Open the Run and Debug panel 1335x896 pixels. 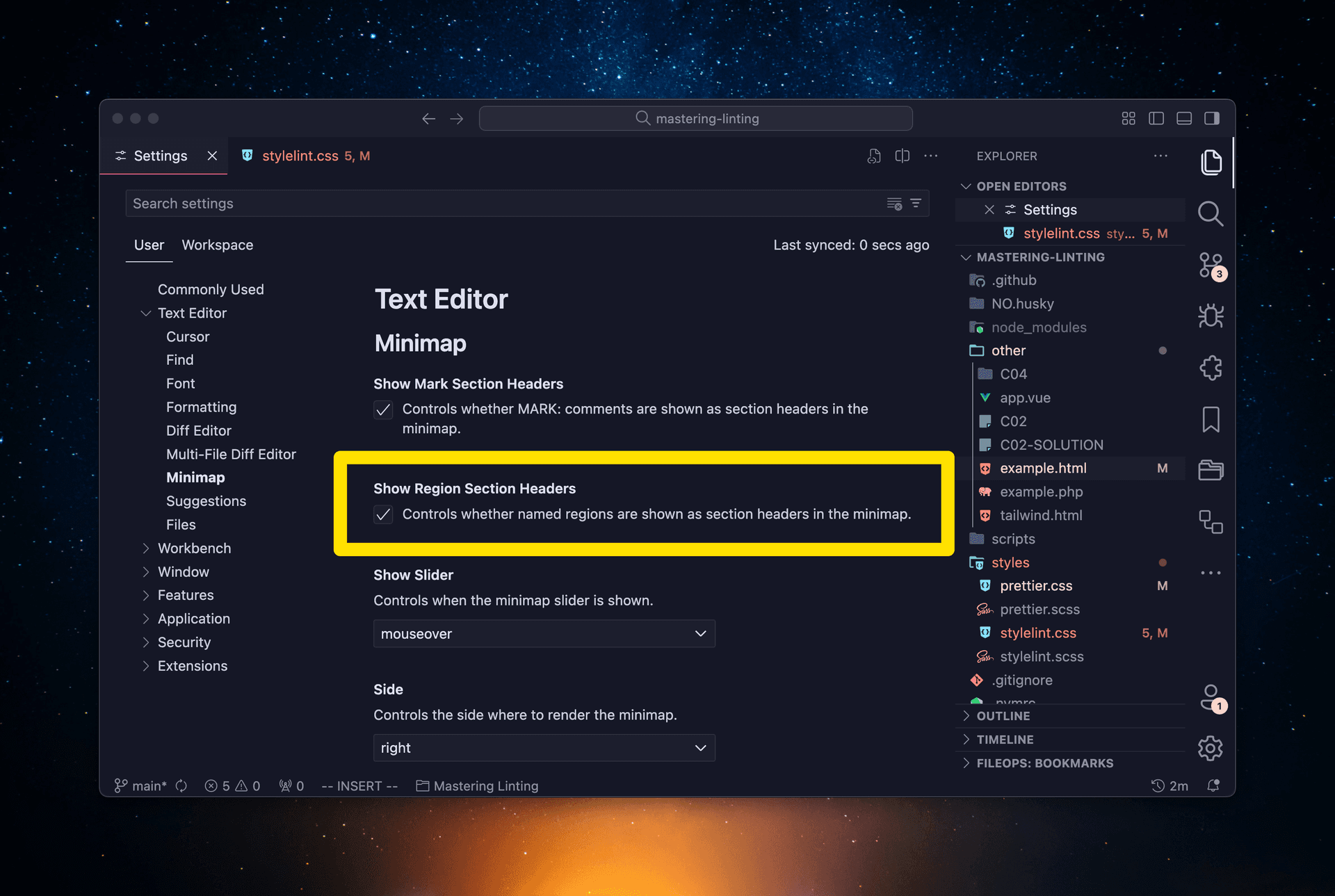[1211, 316]
